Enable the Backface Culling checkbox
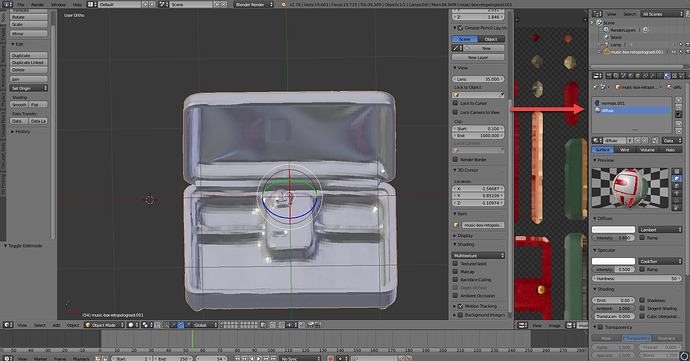 (x=455, y=280)
